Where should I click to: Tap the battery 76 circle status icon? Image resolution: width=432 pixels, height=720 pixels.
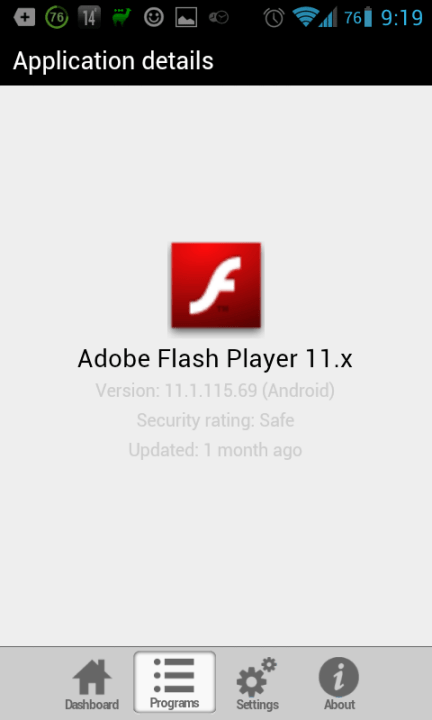(56, 18)
